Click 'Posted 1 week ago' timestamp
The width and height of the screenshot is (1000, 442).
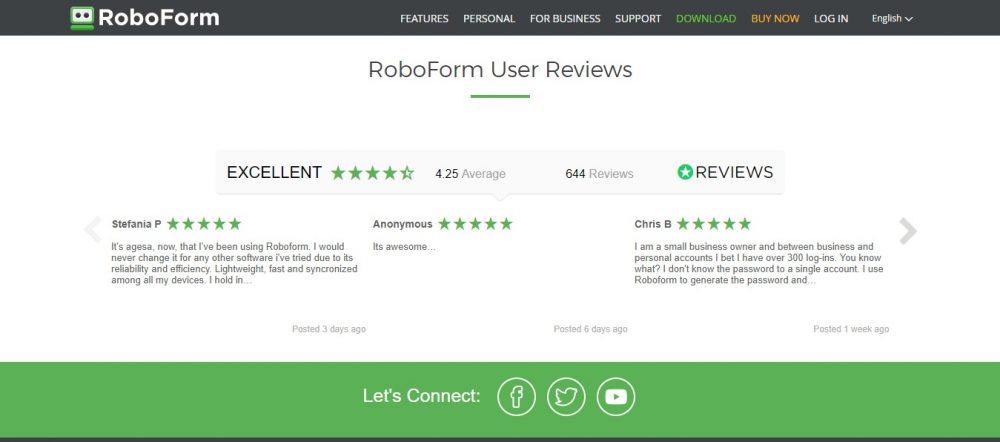click(851, 329)
